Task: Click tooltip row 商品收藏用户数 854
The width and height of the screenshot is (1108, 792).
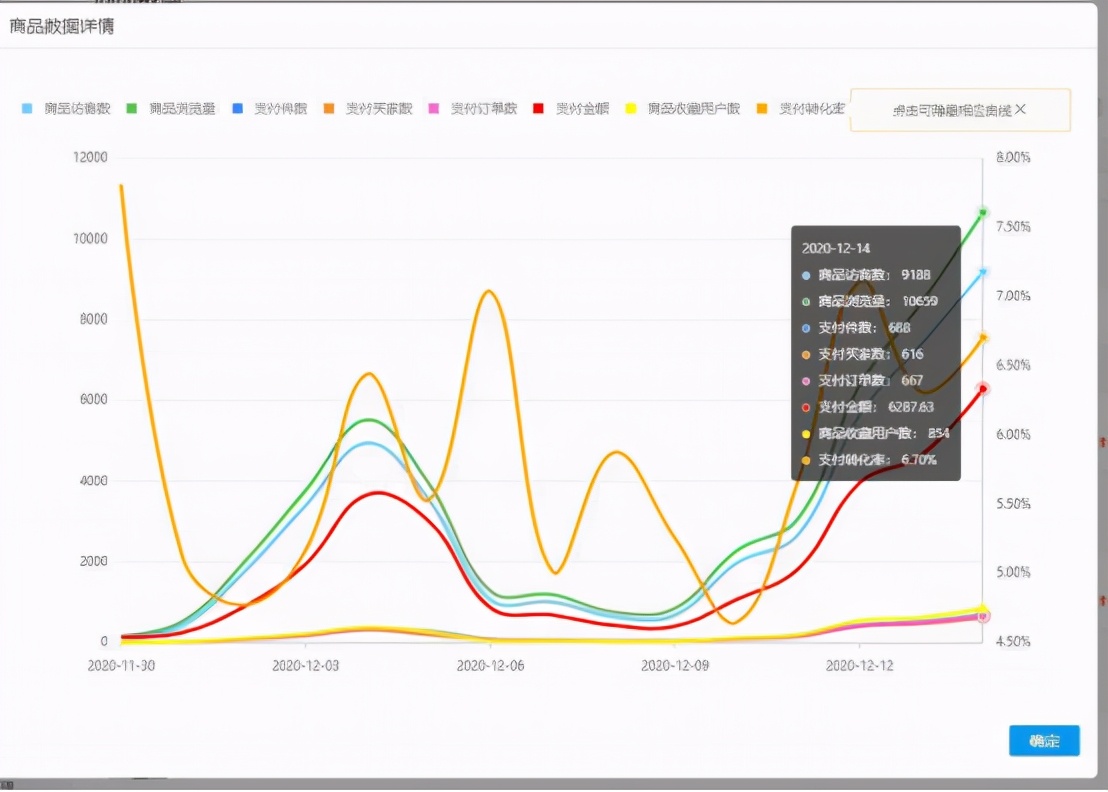Action: (x=876, y=433)
